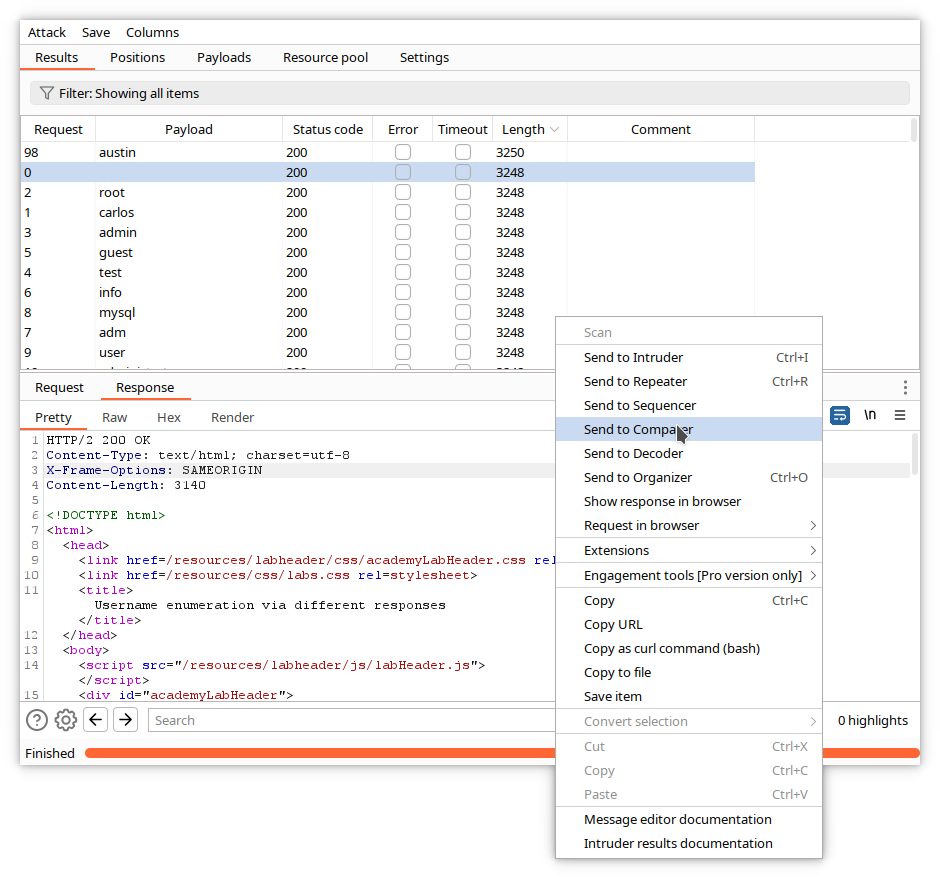Go to next search match arrow
Screen dimensions: 940x879
tap(125, 720)
